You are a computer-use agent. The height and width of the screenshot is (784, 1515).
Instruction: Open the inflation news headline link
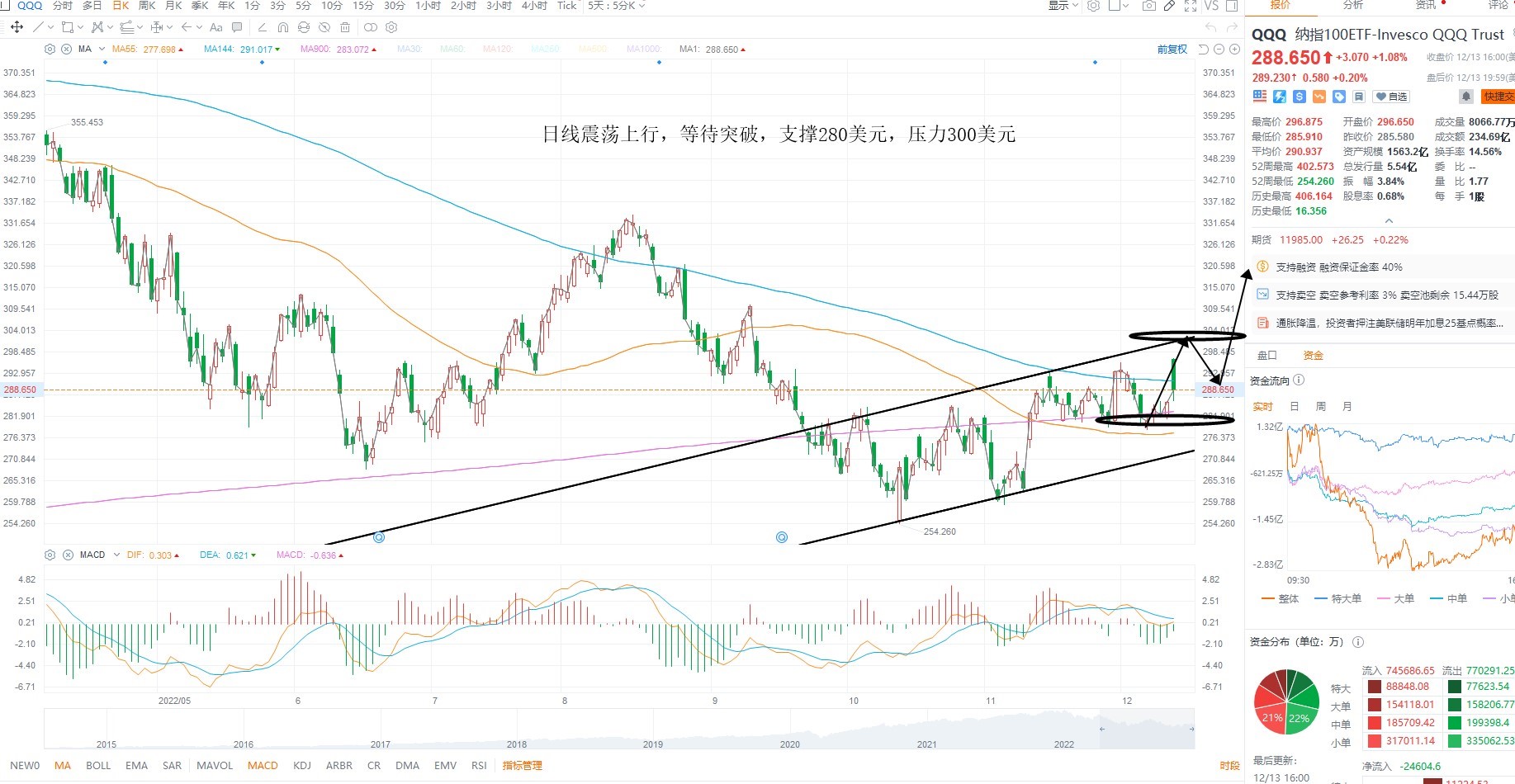[1390, 323]
